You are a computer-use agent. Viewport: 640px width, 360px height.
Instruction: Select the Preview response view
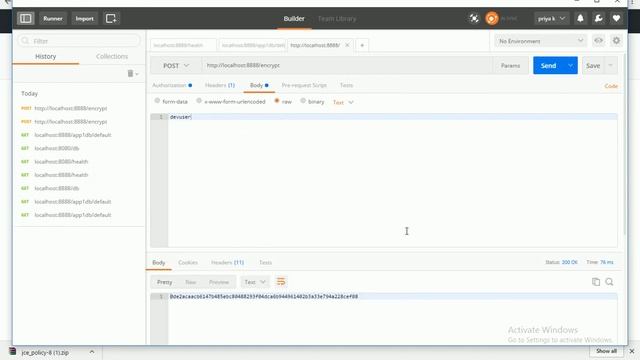(x=219, y=282)
